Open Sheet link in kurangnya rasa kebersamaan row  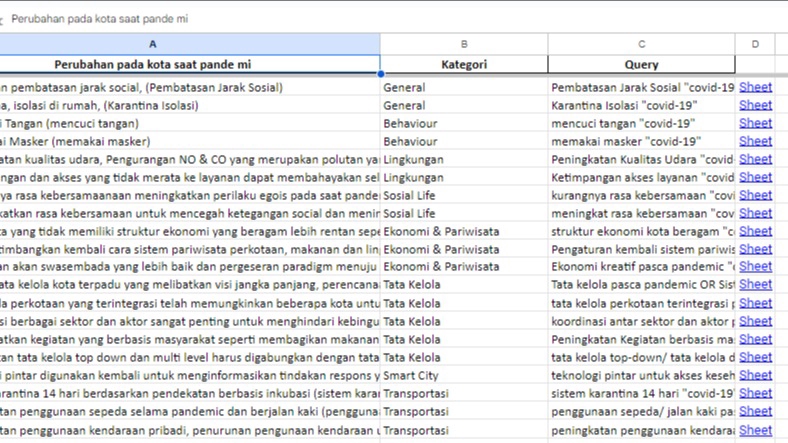coord(755,195)
